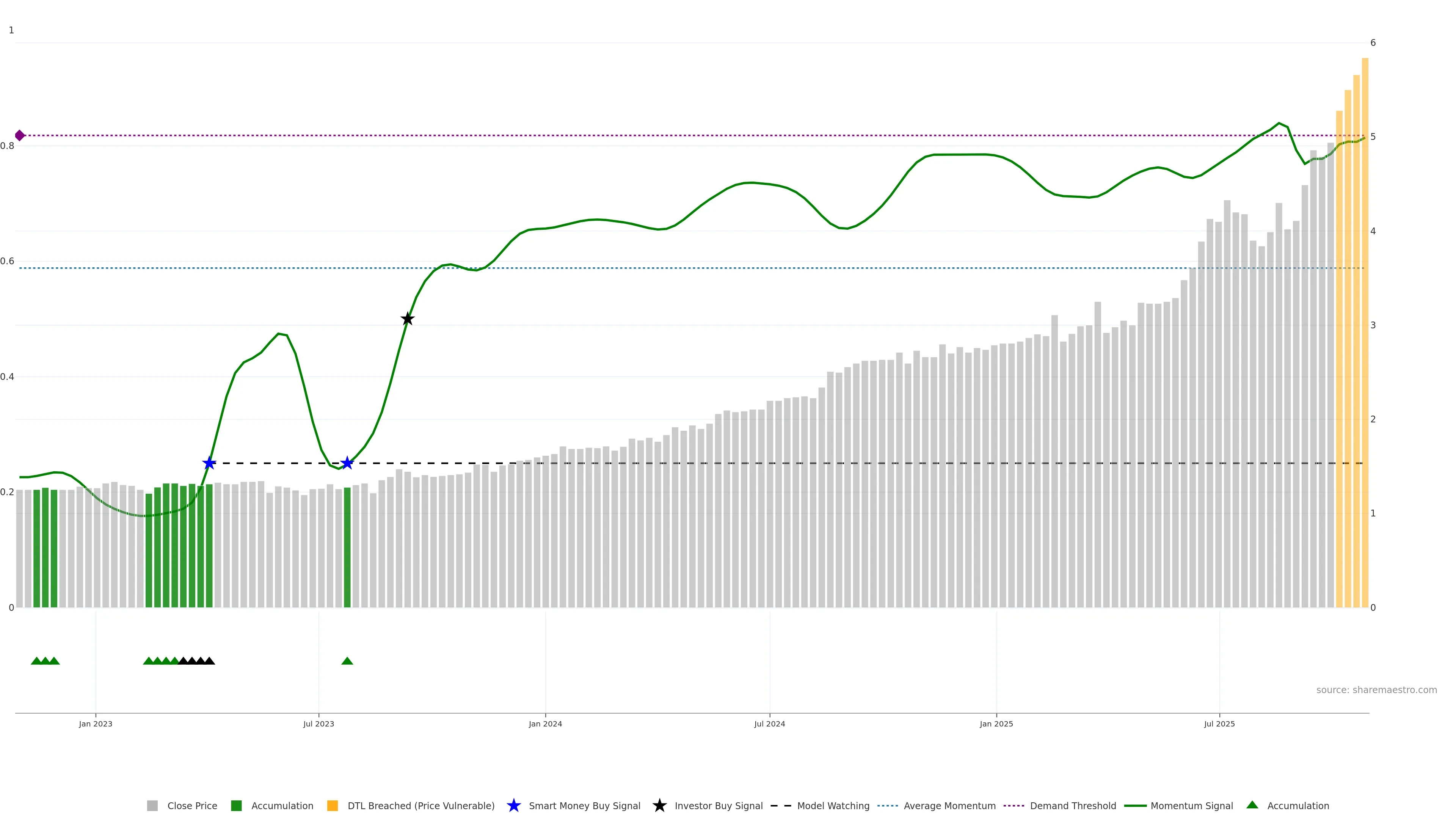The width and height of the screenshot is (1456, 819).
Task: Click the Jan 2023 axis label
Action: 96,723
